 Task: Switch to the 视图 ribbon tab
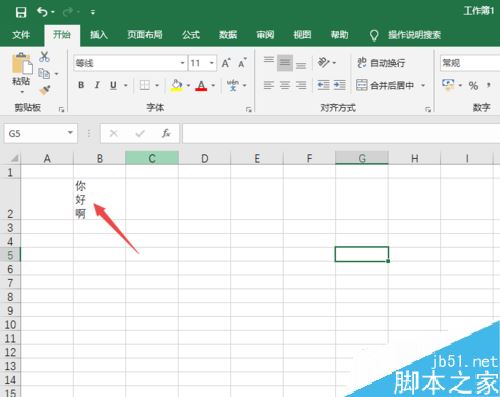(x=302, y=34)
